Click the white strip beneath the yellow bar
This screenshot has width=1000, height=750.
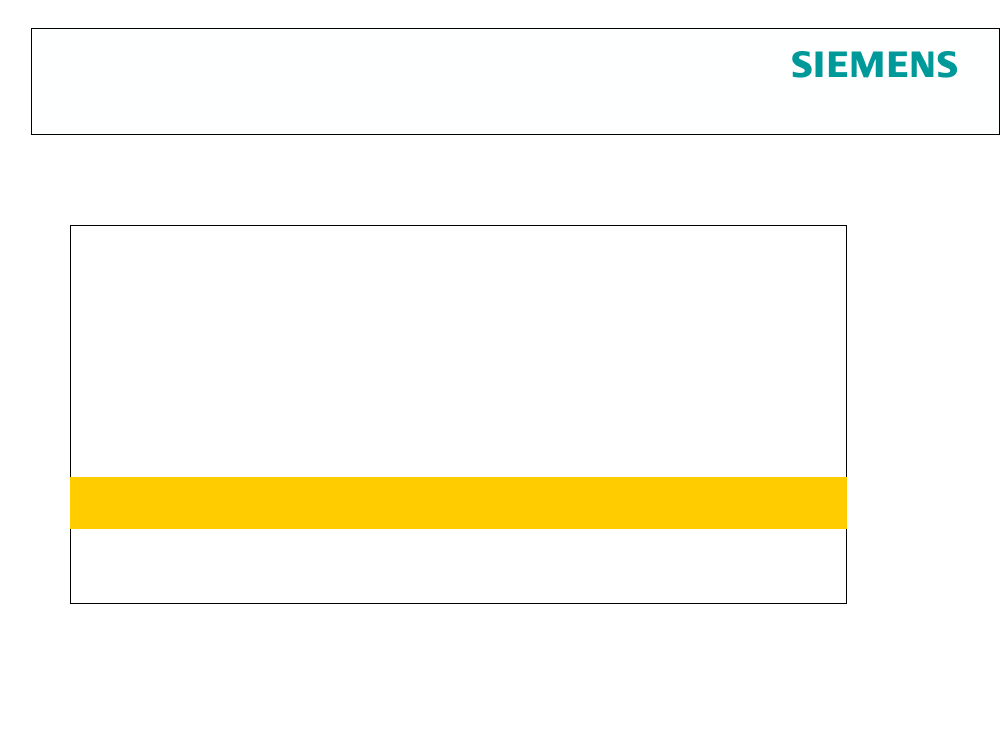(459, 566)
